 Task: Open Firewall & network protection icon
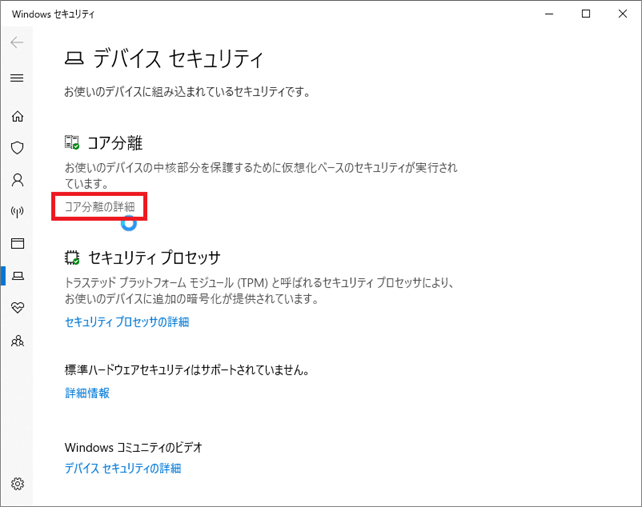[x=16, y=212]
